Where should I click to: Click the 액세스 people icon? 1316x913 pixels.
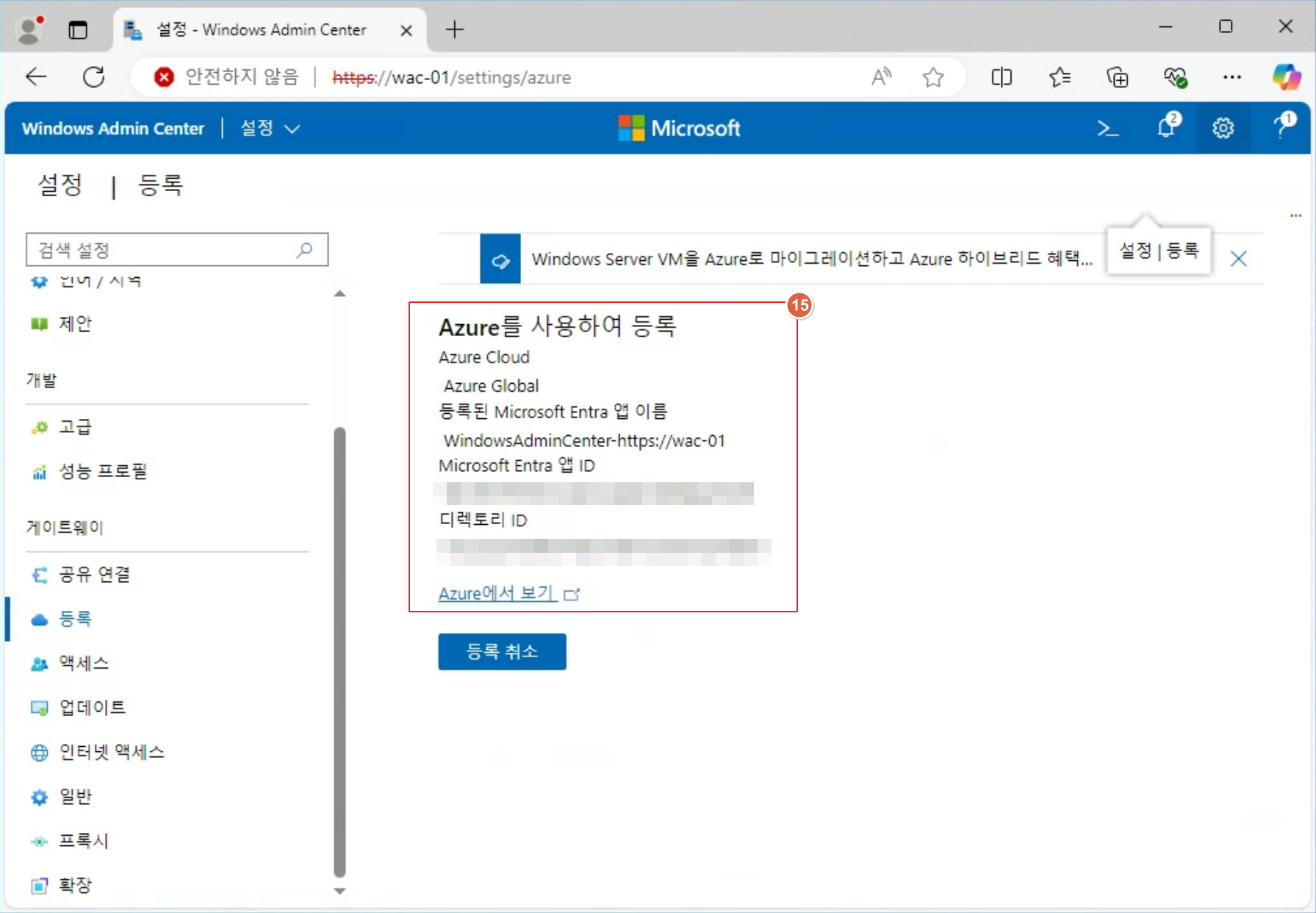click(x=39, y=664)
